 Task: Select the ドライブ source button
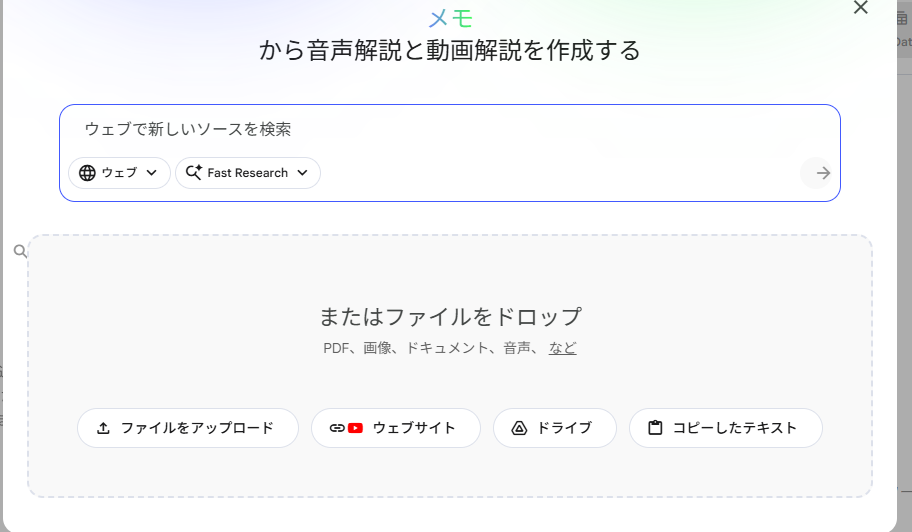(555, 428)
